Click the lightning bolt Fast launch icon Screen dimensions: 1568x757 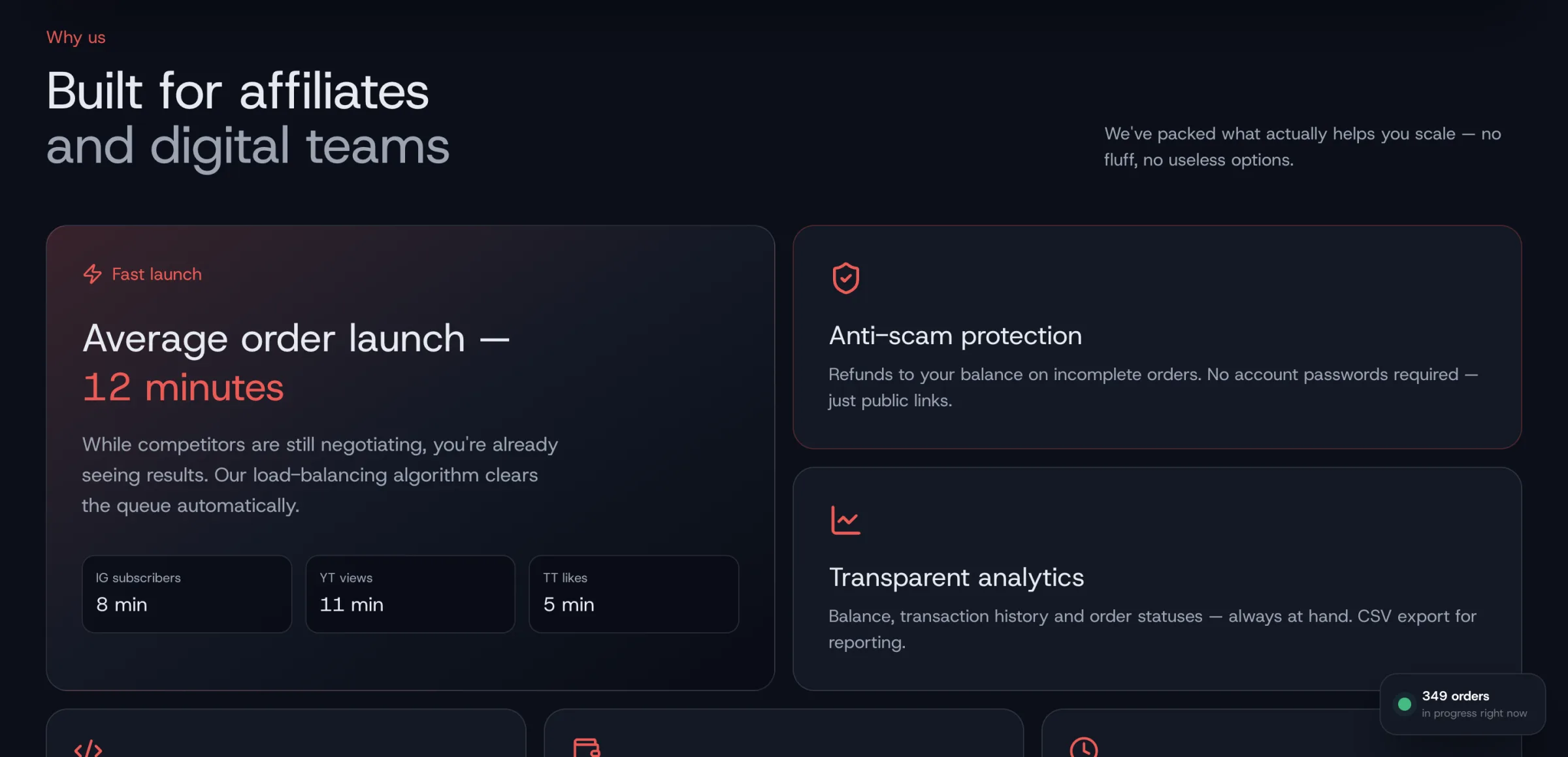pyautogui.click(x=92, y=274)
